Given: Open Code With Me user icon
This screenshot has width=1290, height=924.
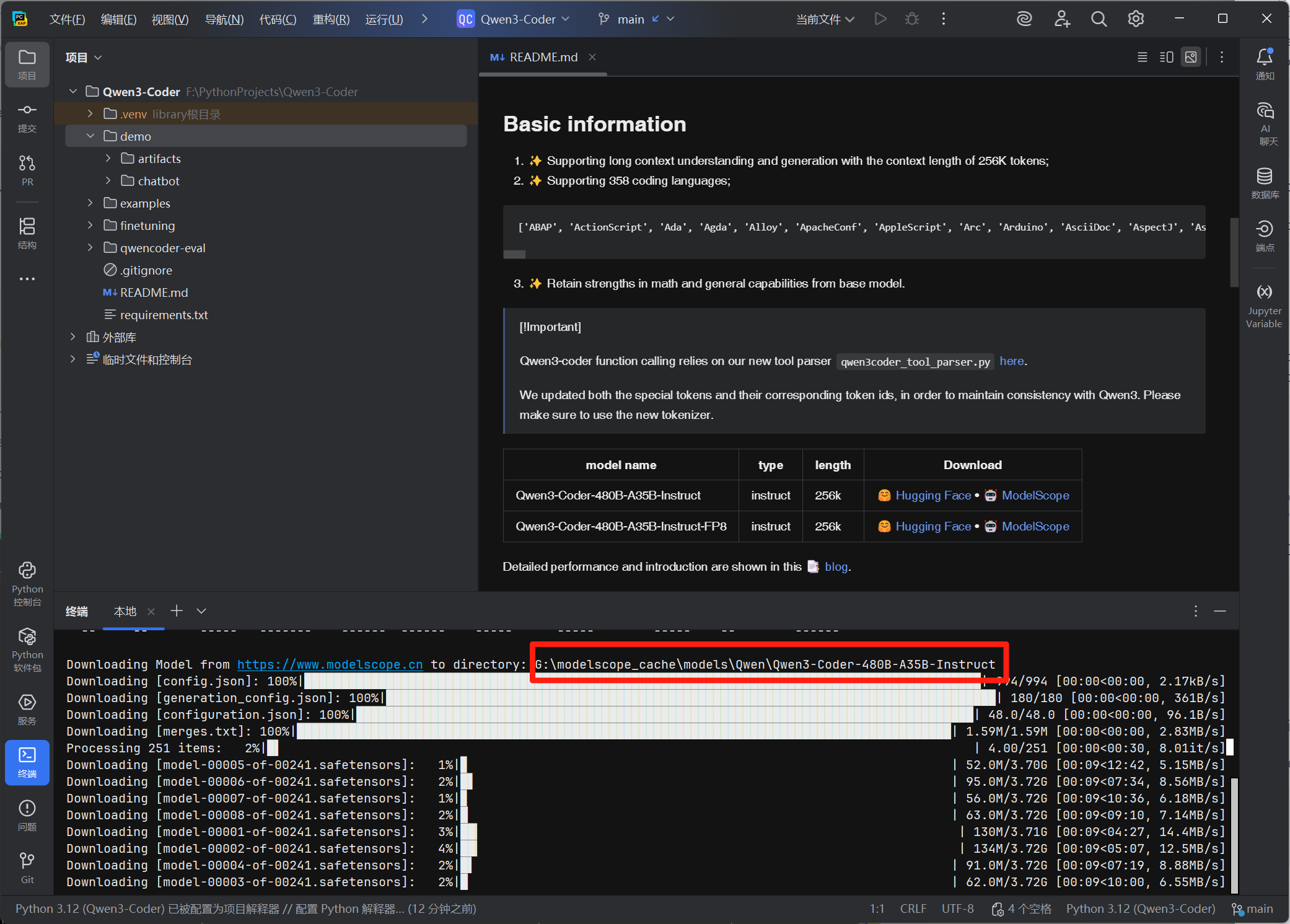Looking at the screenshot, I should (1062, 19).
